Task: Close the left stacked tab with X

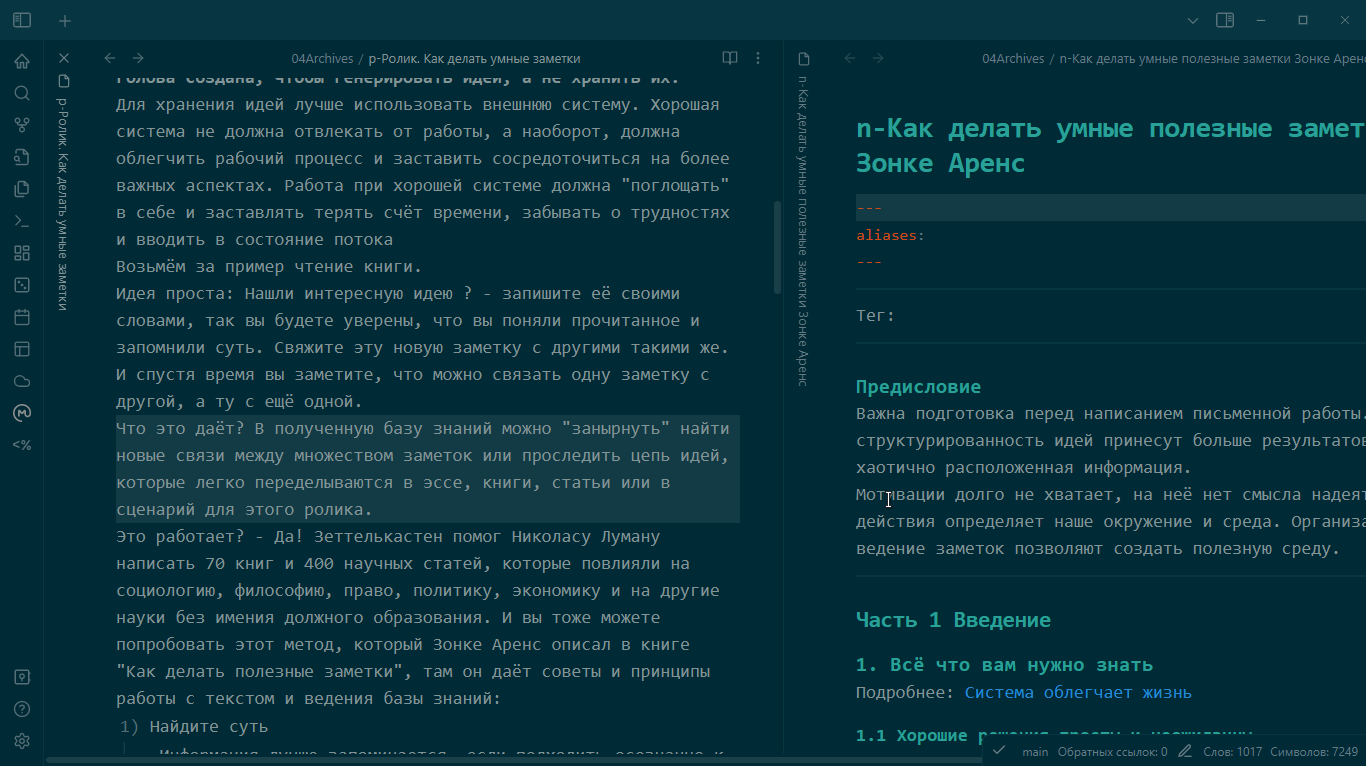Action: [64, 58]
